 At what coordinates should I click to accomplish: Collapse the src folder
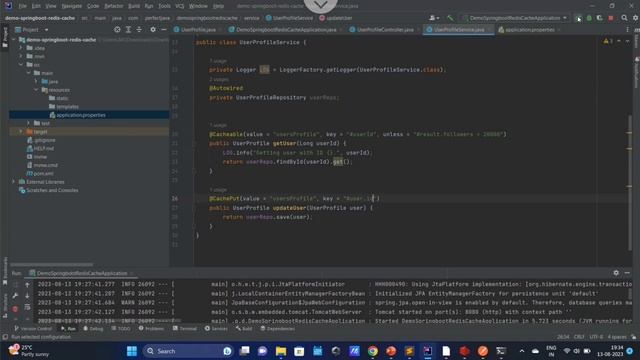[21, 64]
